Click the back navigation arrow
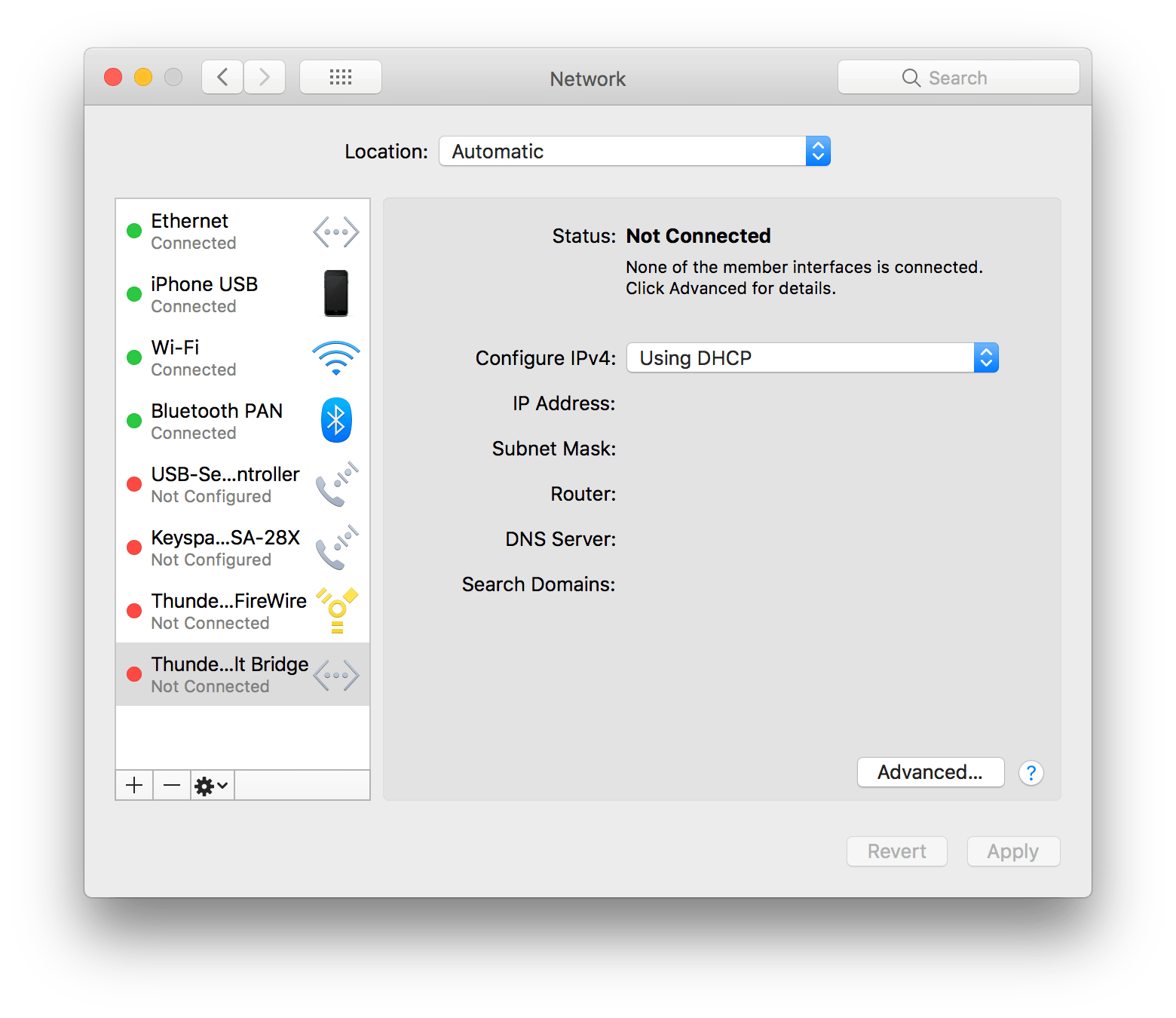This screenshot has width=1176, height=1018. click(222, 76)
